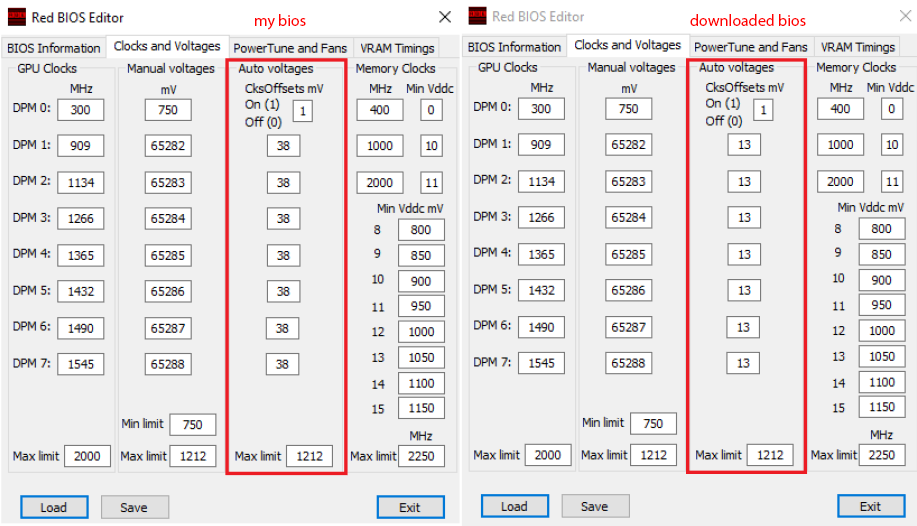Screen dimensions: 917x526
Task: Click Red BIOS Editor icon in downloaded bios window
Action: tap(477, 16)
